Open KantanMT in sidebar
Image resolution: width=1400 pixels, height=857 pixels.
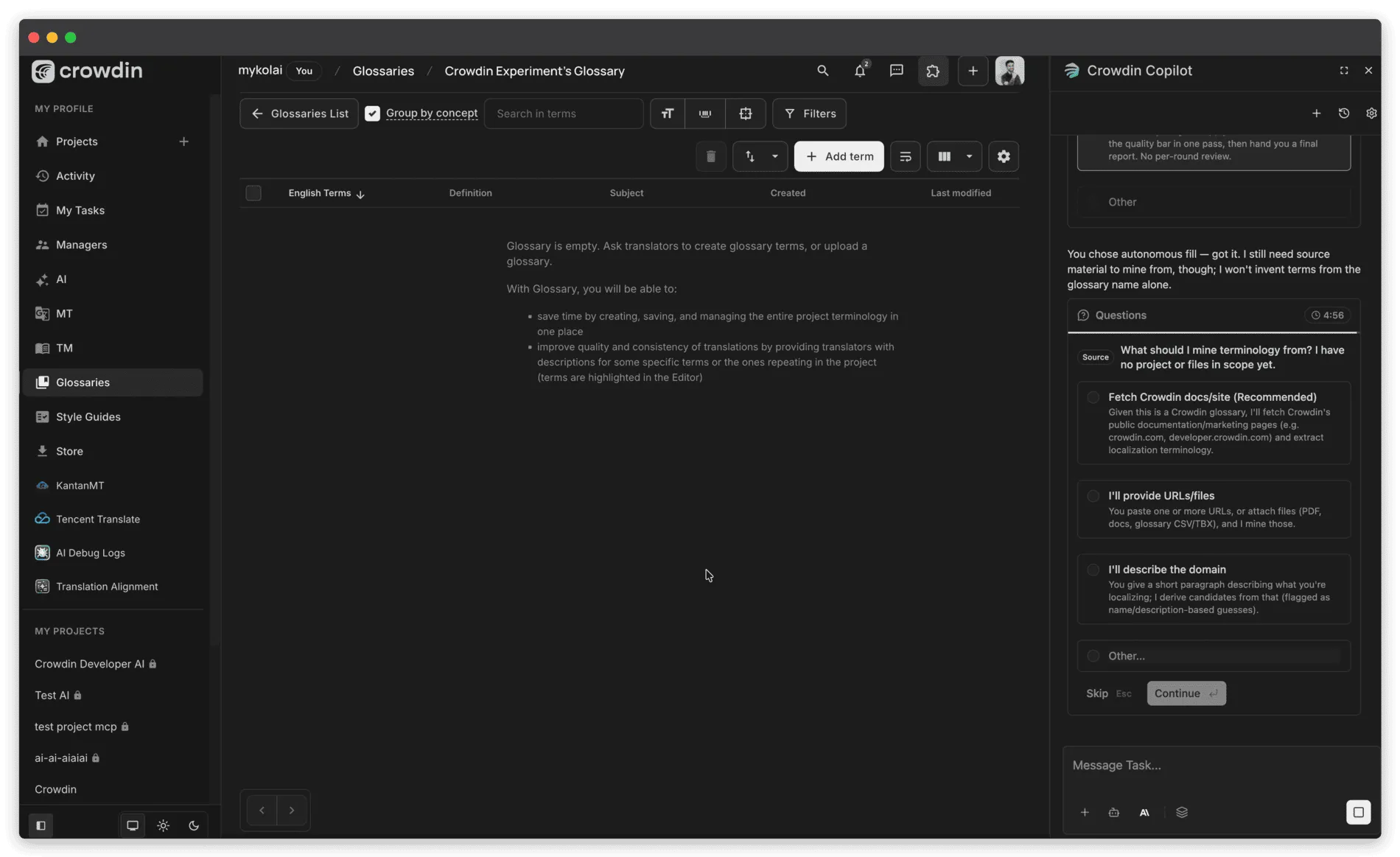click(80, 486)
